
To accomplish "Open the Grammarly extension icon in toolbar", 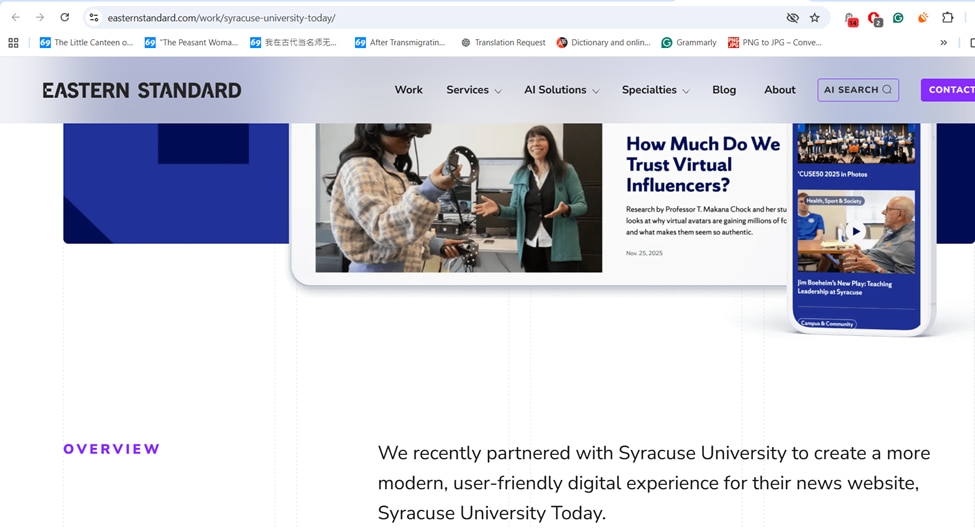I will point(898,17).
